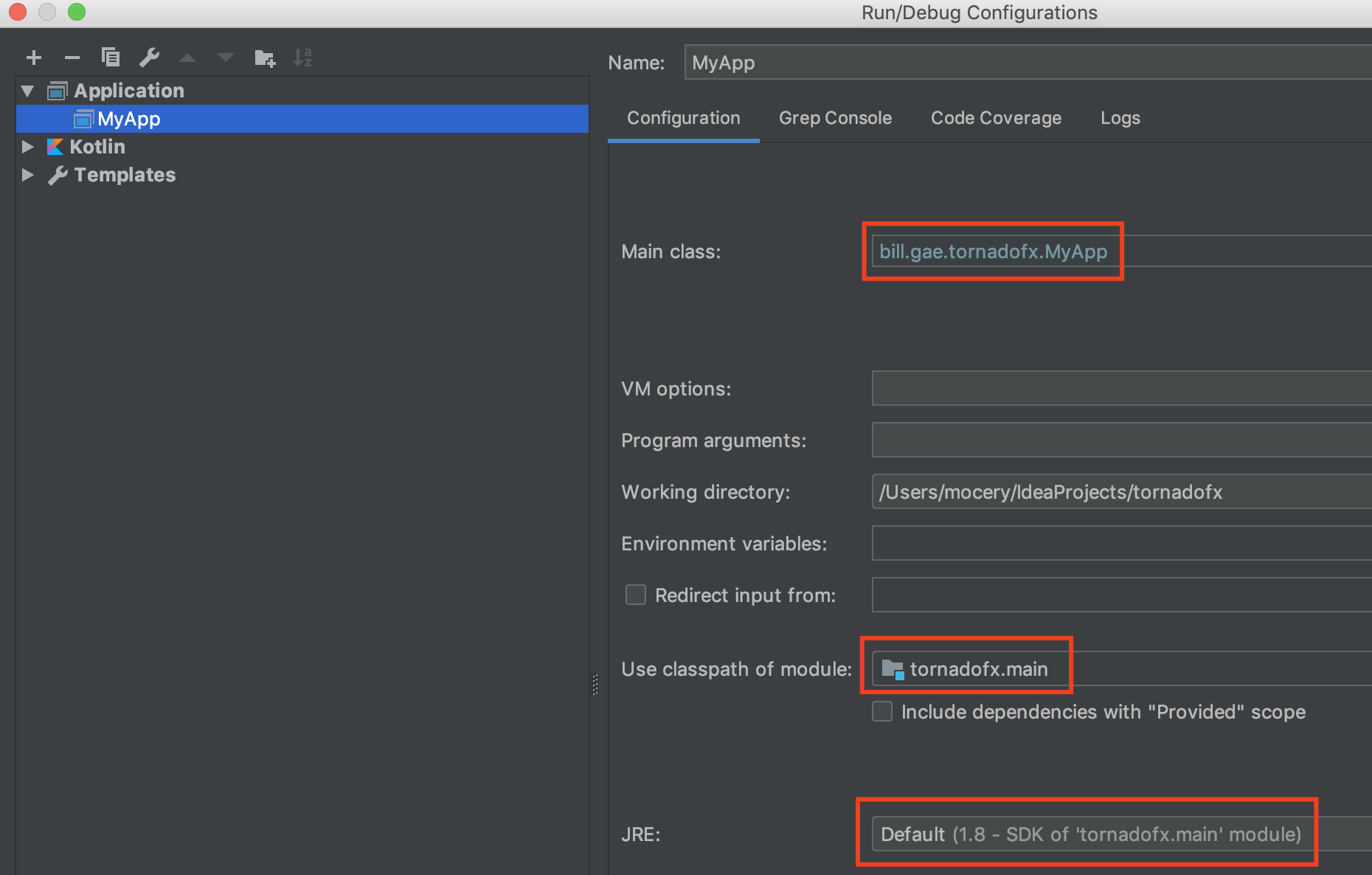Open the Grep Console tab
The height and width of the screenshot is (875, 1372).
(x=835, y=118)
